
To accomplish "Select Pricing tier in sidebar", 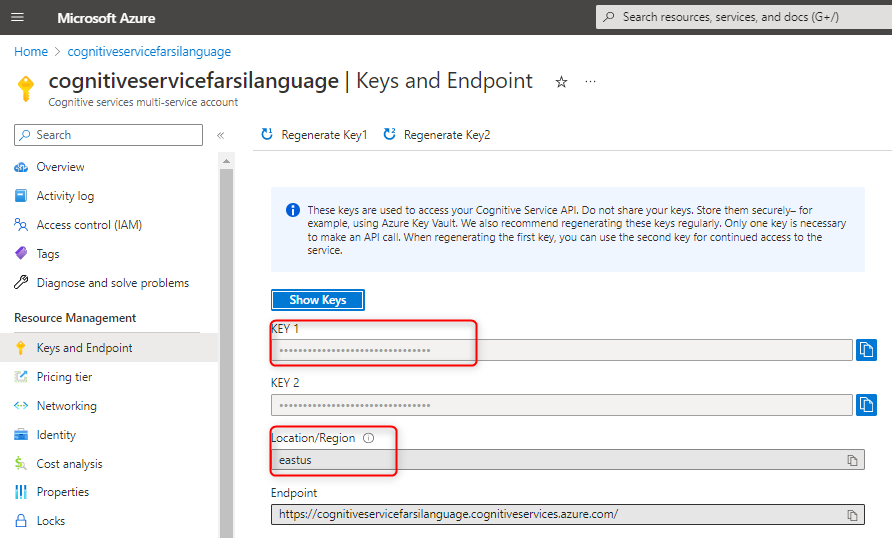I will (x=64, y=377).
